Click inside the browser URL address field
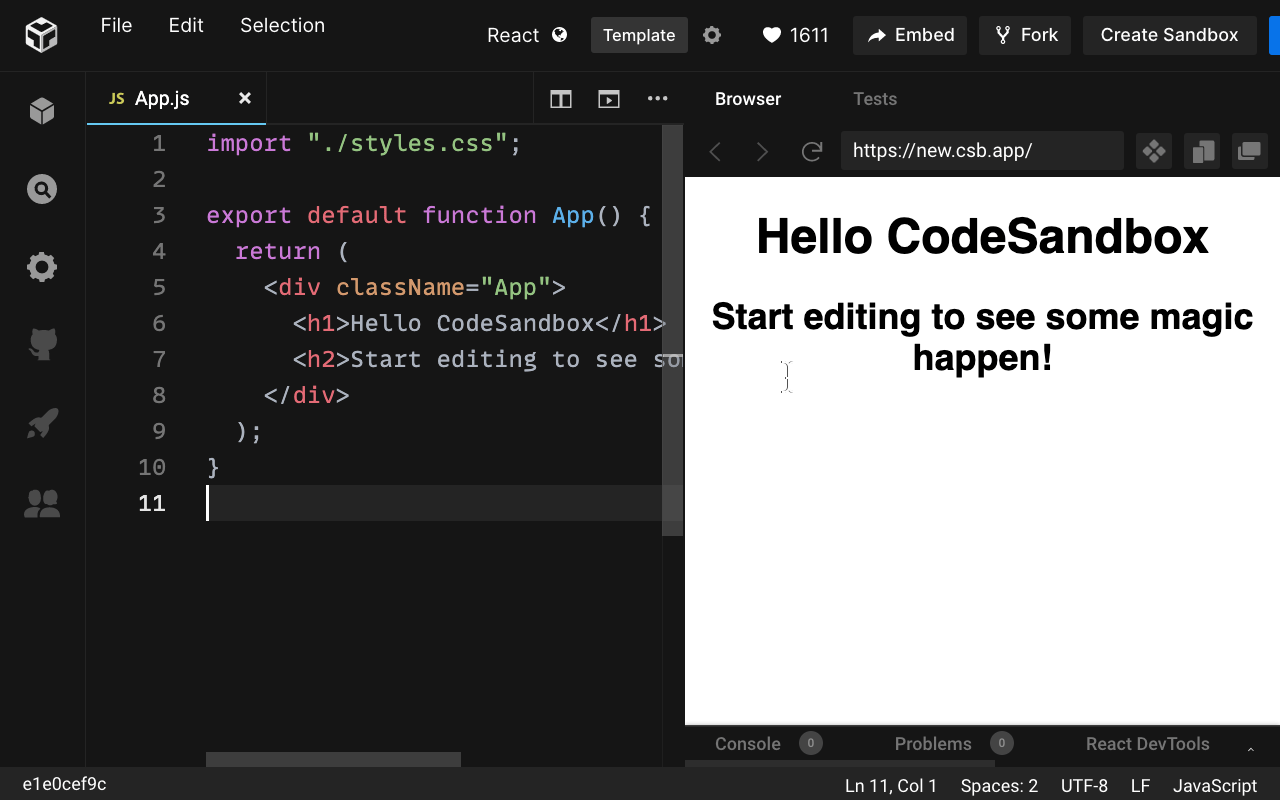 (981, 150)
